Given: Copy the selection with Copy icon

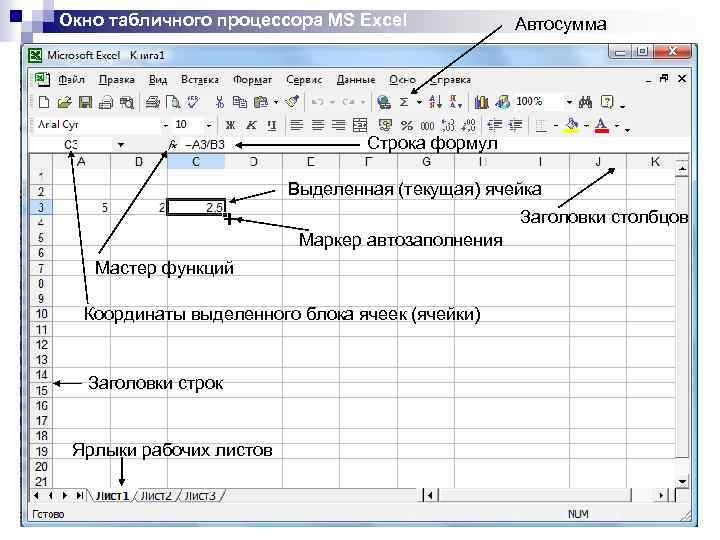Looking at the screenshot, I should click(240, 102).
